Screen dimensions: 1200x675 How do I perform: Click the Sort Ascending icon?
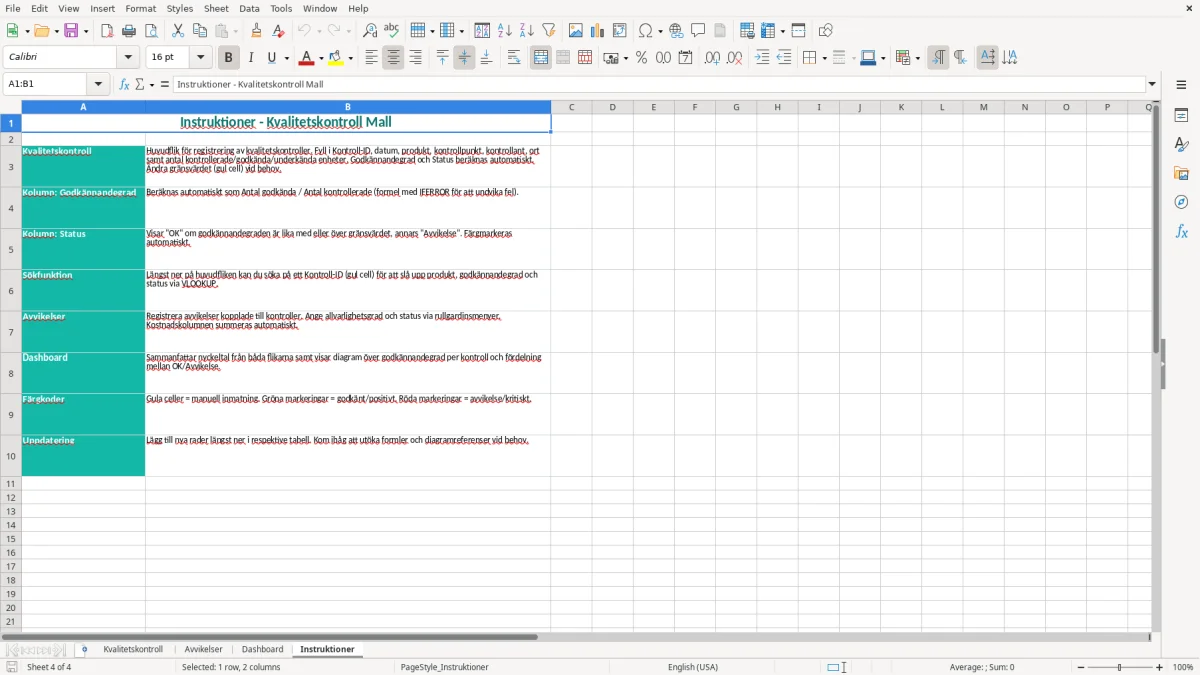[x=504, y=31]
